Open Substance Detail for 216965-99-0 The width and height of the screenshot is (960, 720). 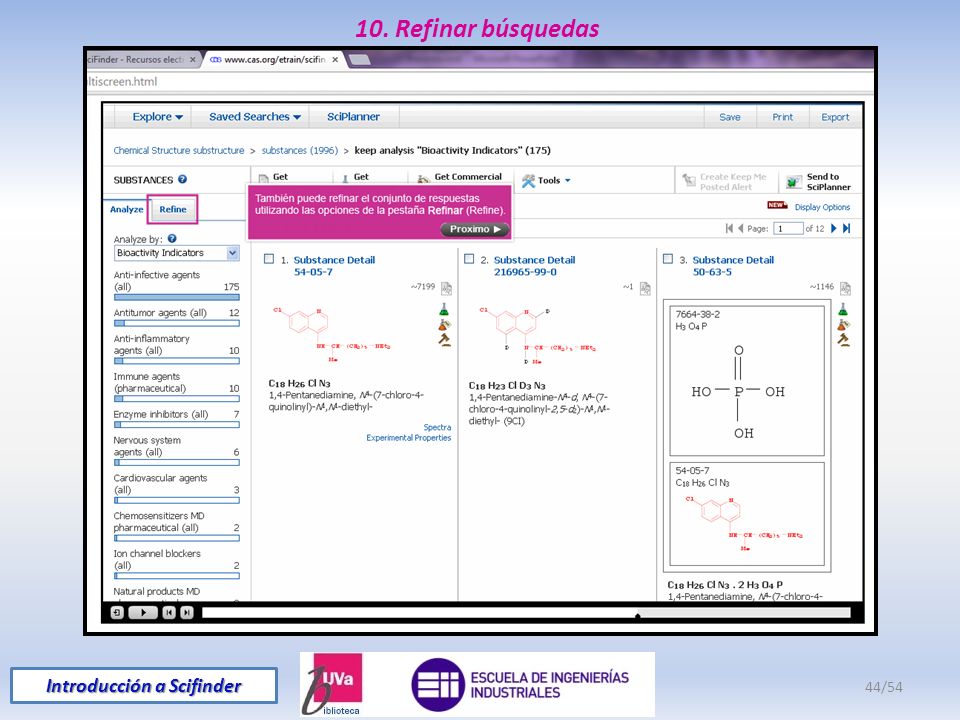click(x=534, y=266)
